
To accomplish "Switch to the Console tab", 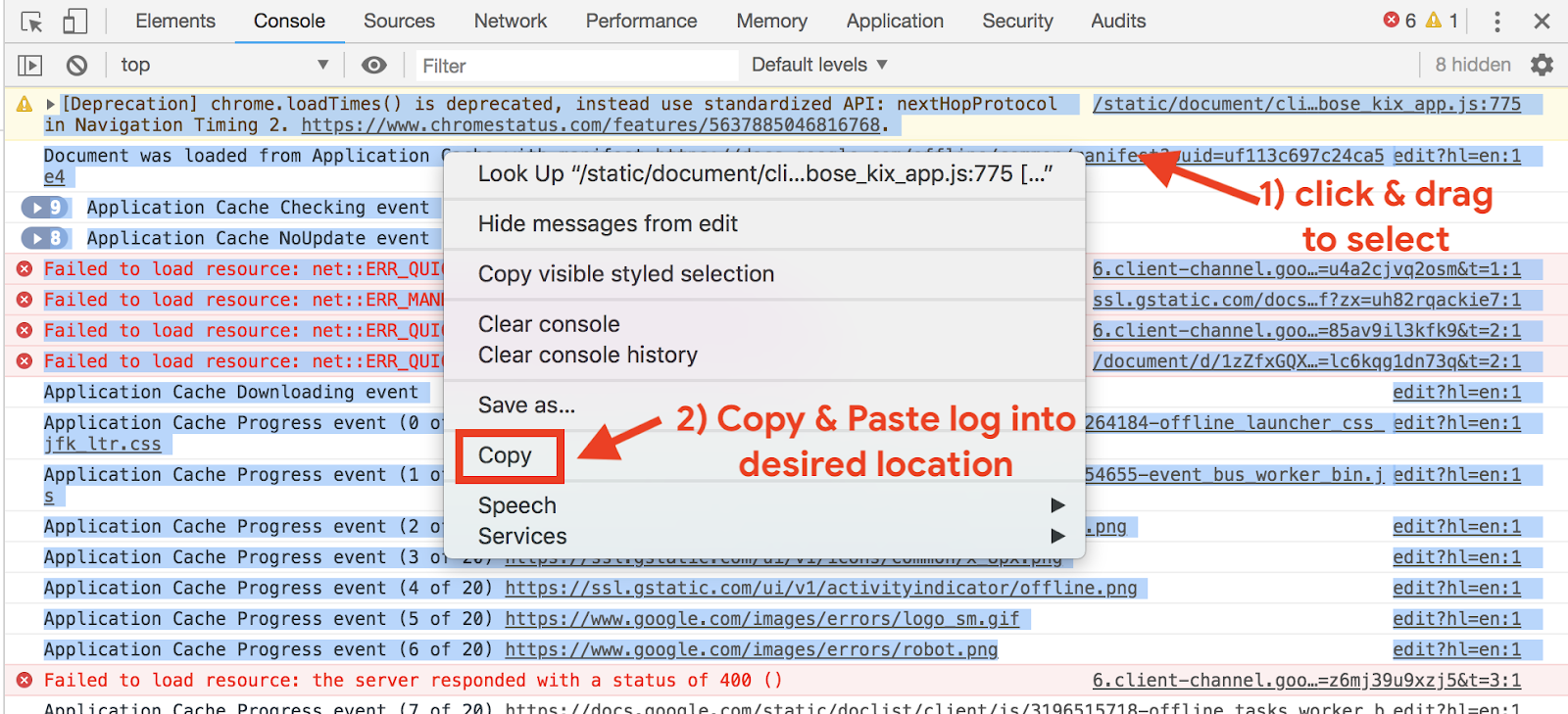I will (x=289, y=21).
